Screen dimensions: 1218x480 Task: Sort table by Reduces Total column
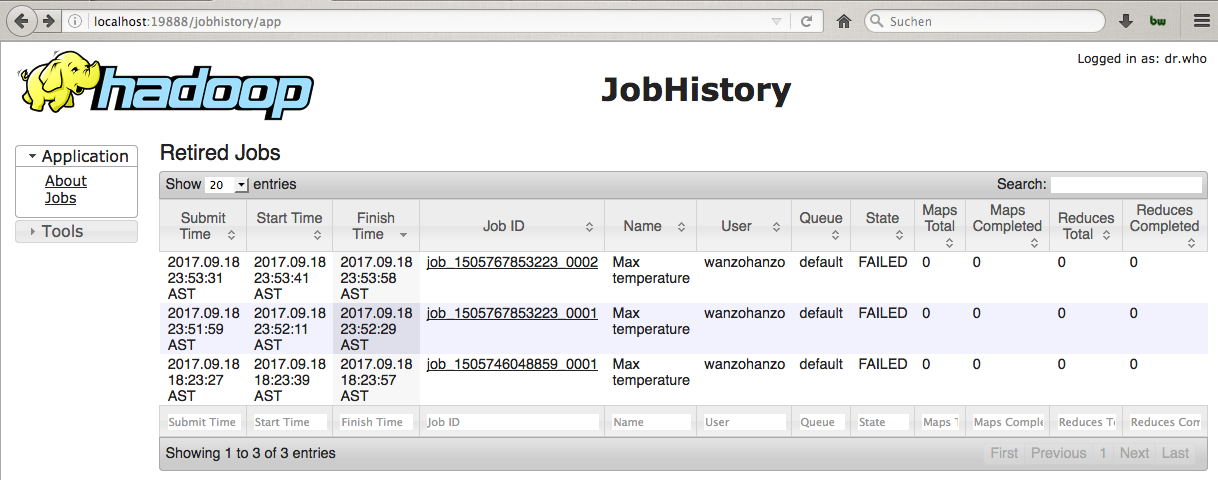[1086, 226]
